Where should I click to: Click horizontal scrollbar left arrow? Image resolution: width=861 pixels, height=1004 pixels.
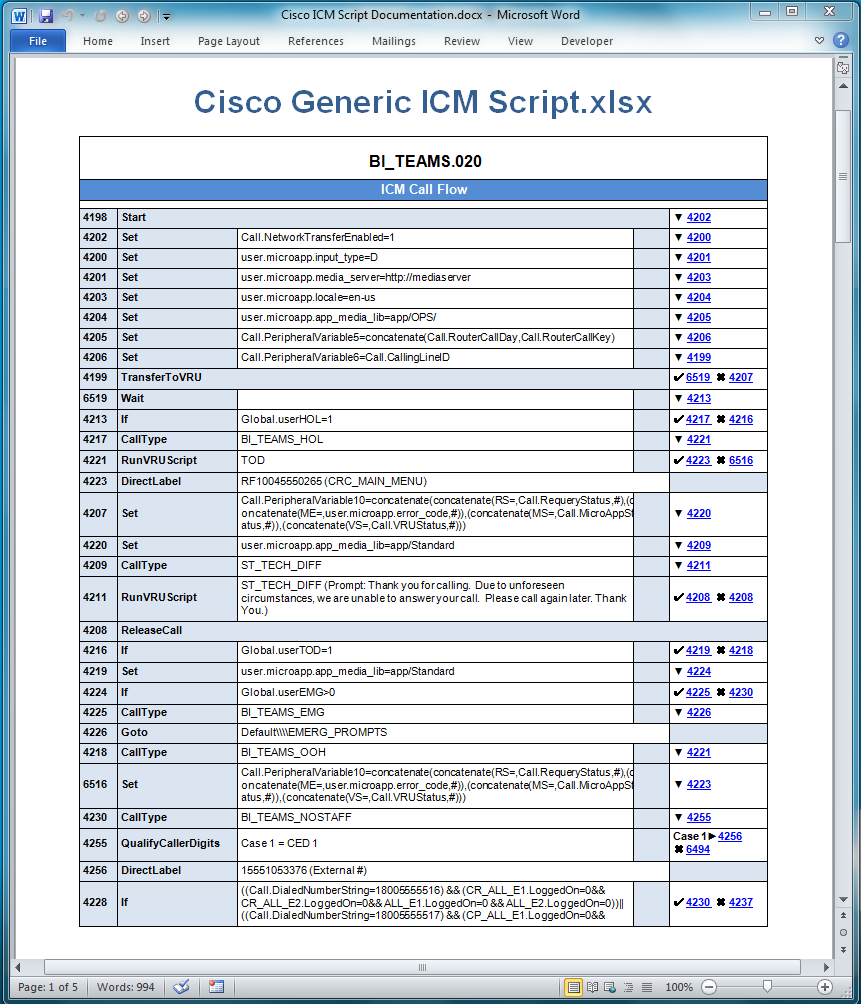tap(18, 967)
